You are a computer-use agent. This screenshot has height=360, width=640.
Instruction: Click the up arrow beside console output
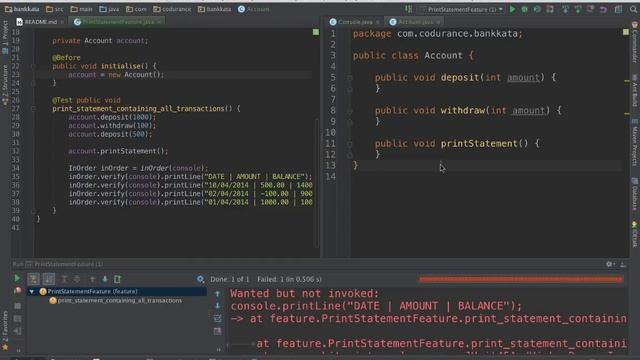[x=218, y=293]
